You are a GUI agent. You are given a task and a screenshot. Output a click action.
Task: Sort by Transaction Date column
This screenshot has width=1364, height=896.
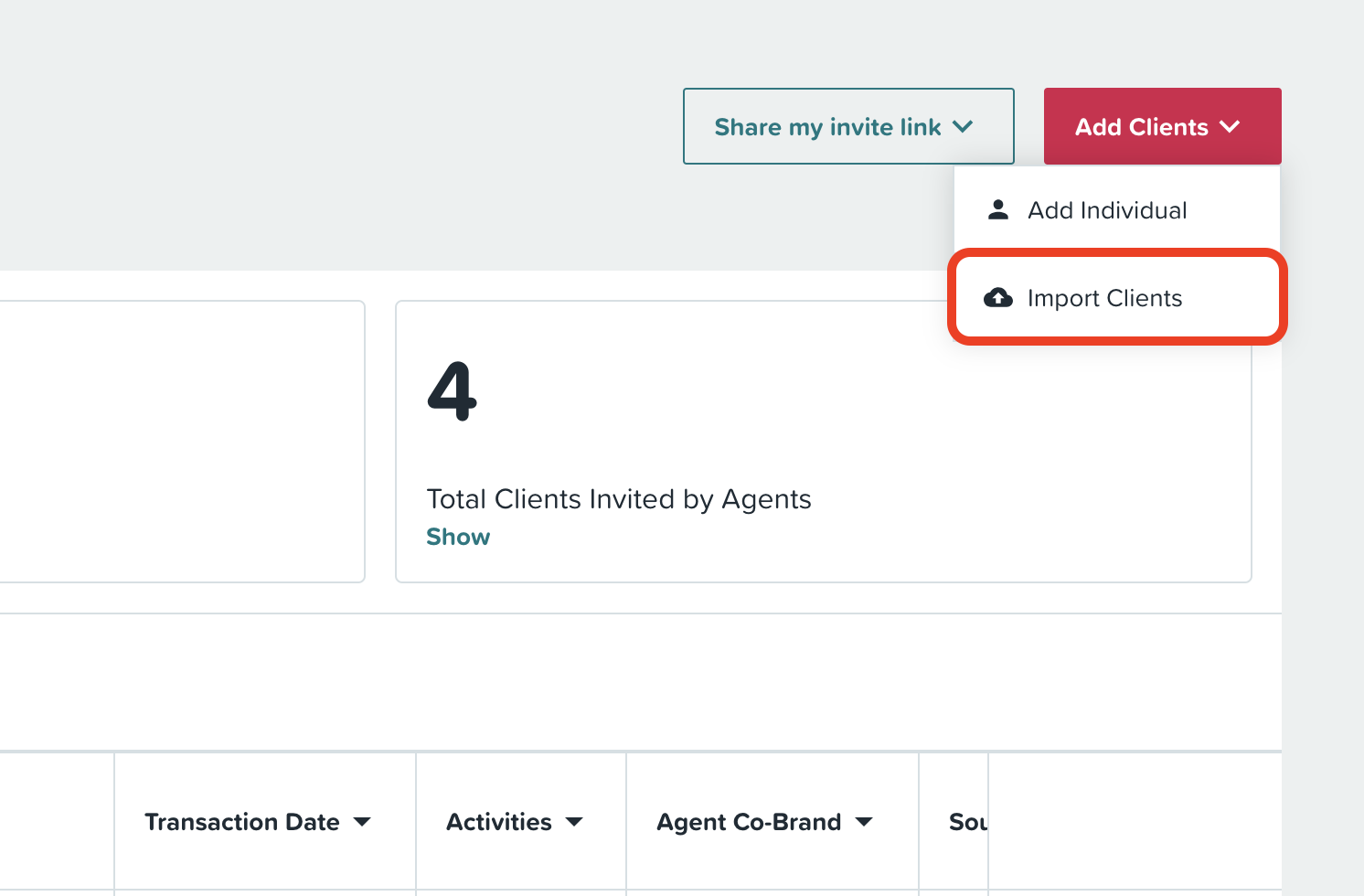[x=258, y=822]
